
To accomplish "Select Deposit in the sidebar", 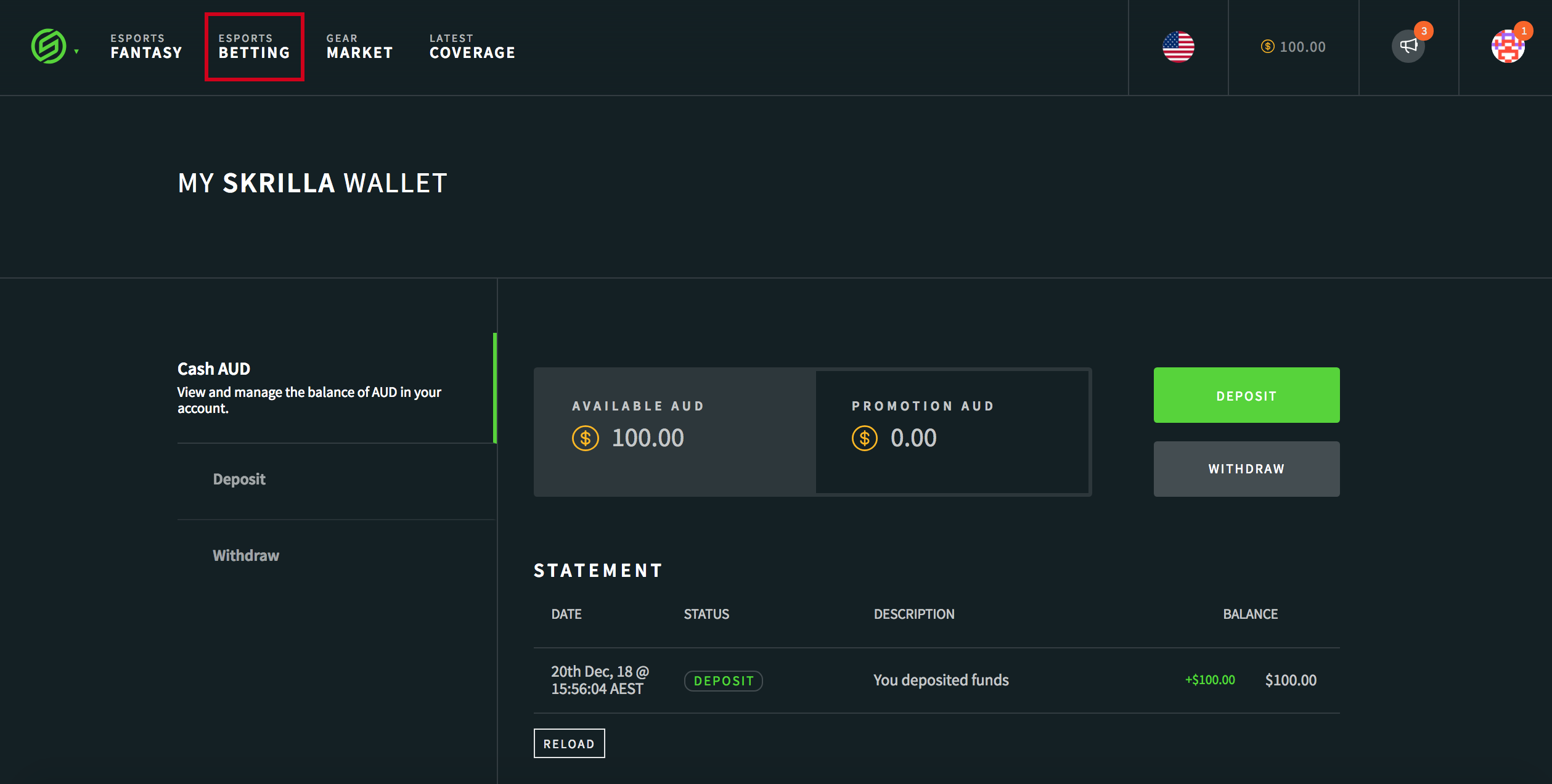I will (239, 480).
